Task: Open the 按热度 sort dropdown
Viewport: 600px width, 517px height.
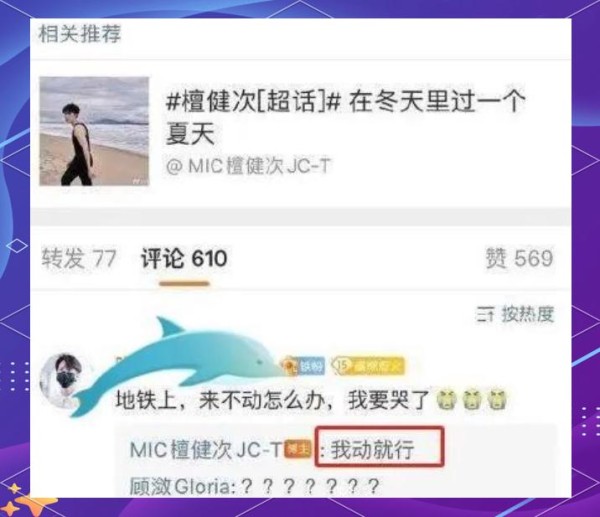Action: [x=515, y=315]
